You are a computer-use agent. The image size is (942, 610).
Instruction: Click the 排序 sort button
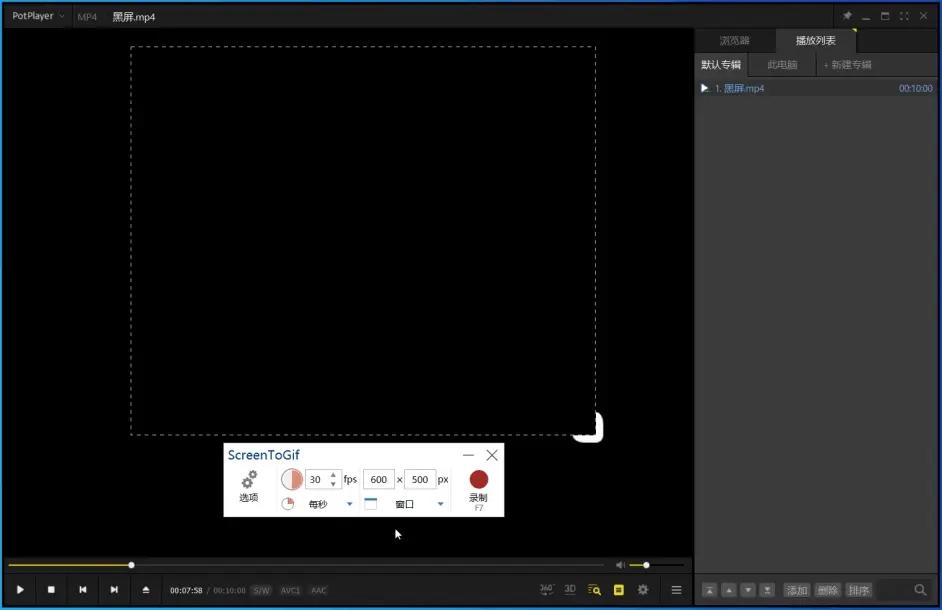coord(858,590)
